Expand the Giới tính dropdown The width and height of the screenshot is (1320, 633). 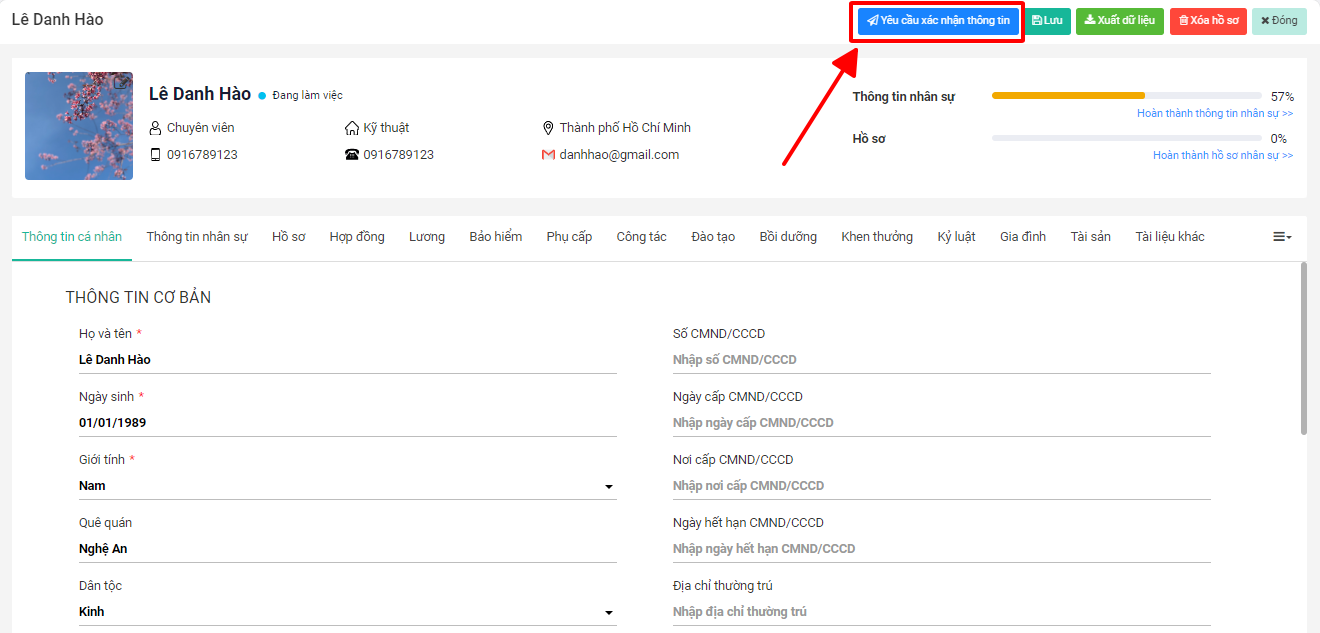click(x=609, y=487)
